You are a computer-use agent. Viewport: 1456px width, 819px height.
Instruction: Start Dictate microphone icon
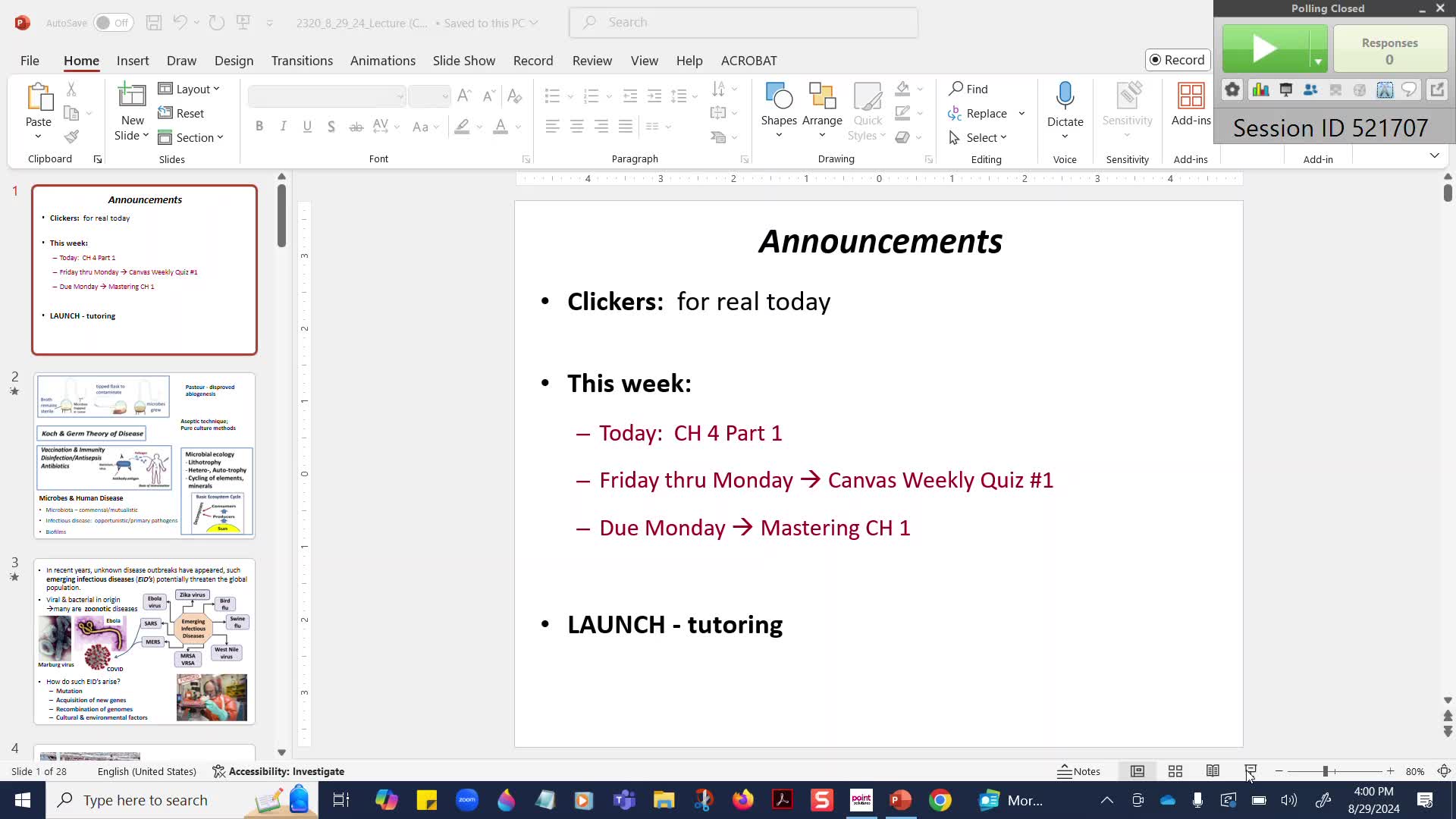click(1065, 96)
